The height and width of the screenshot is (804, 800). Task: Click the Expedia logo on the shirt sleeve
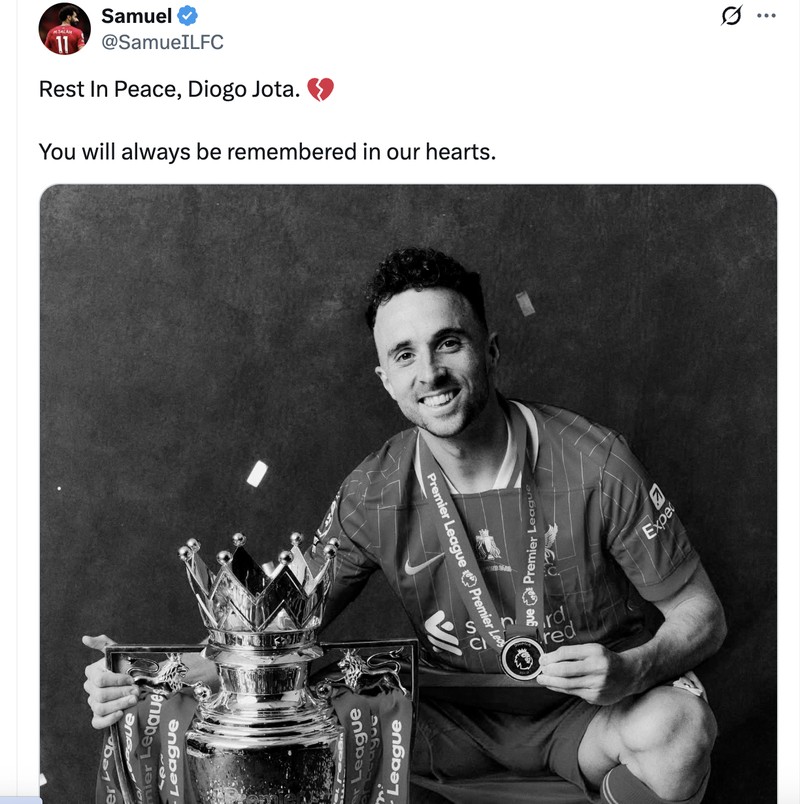[x=658, y=511]
